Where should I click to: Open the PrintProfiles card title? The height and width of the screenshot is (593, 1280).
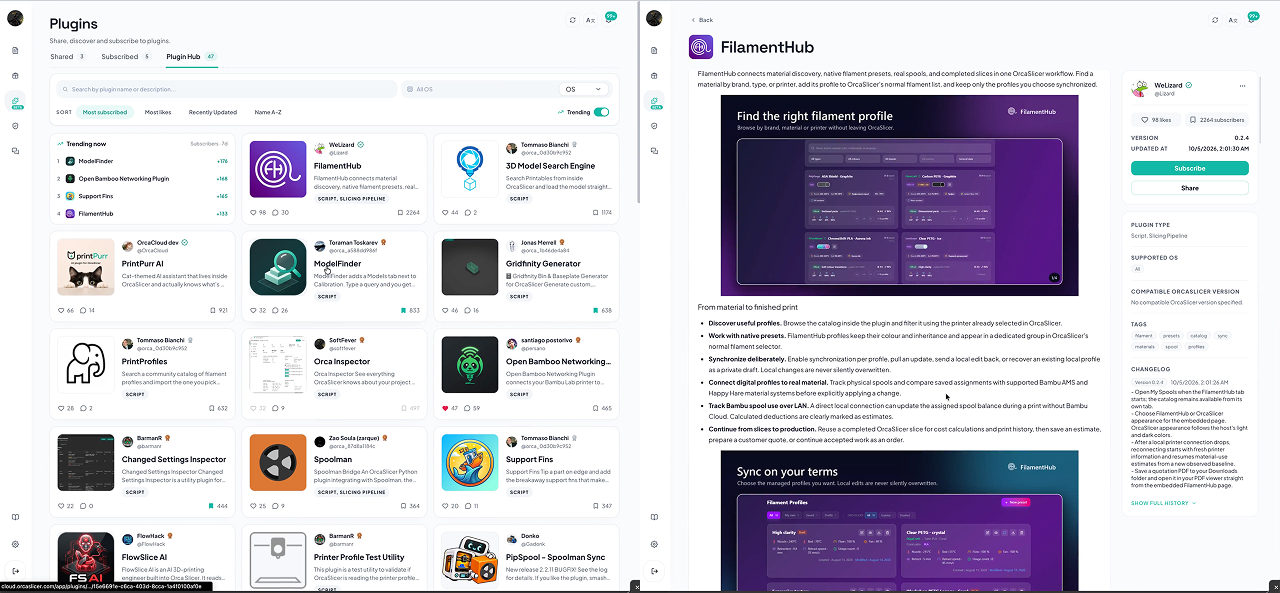[x=145, y=362]
